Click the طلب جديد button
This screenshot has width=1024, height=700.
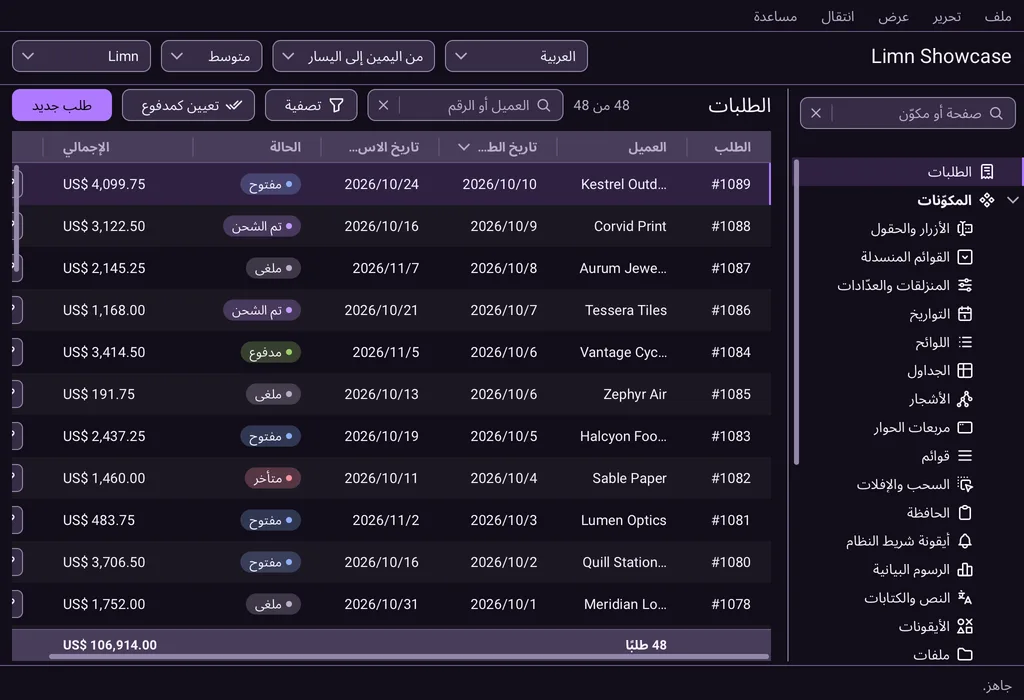[62, 105]
